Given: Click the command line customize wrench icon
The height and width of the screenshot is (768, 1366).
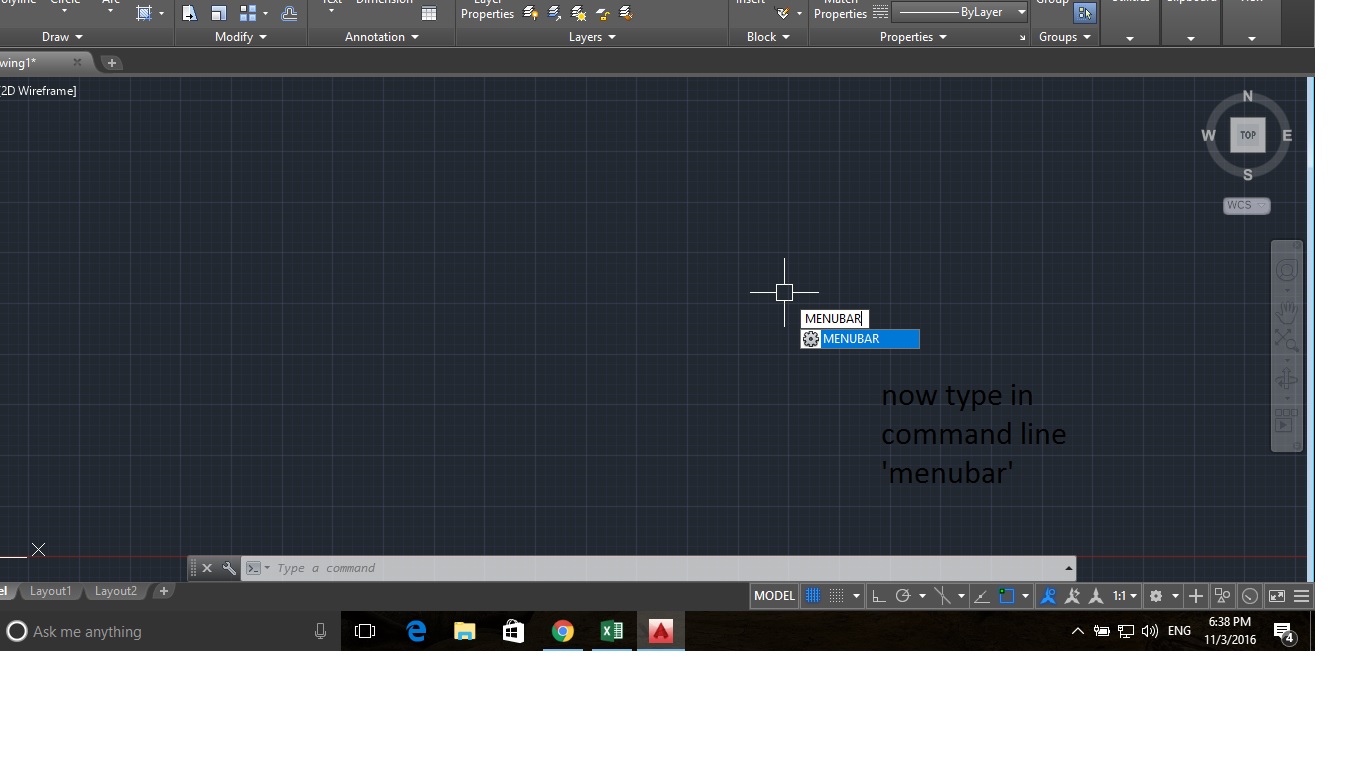Looking at the screenshot, I should (x=229, y=568).
